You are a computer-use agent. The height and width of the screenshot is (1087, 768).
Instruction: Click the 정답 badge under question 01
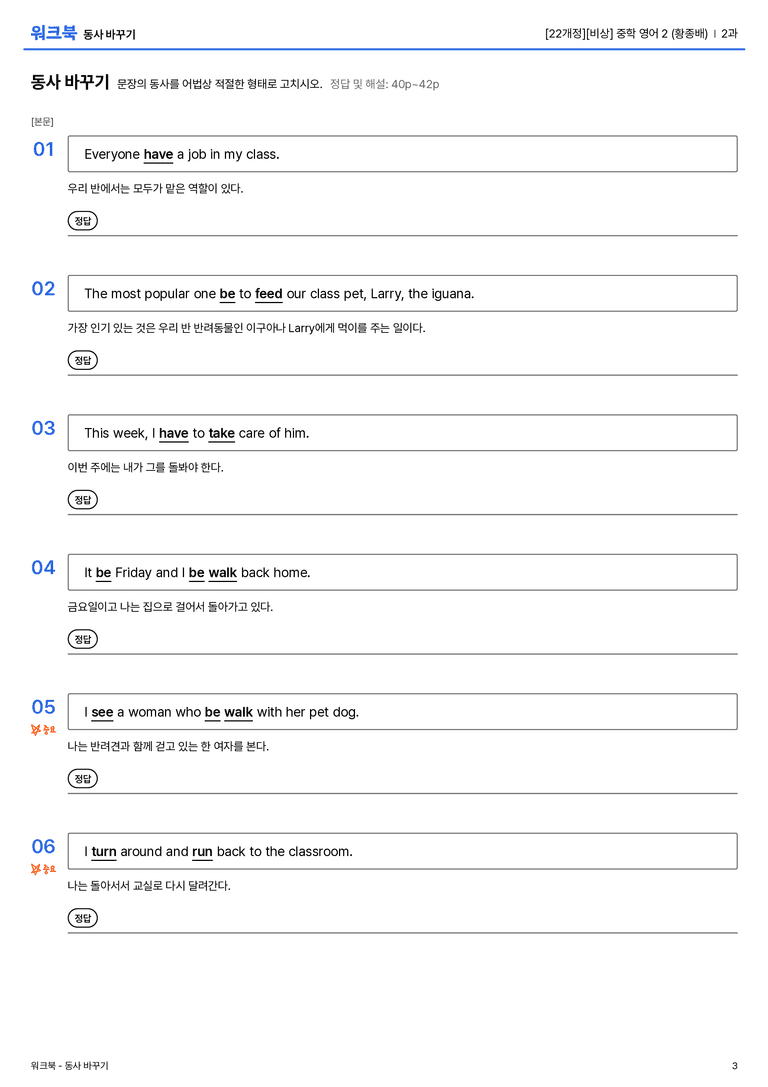point(82,221)
